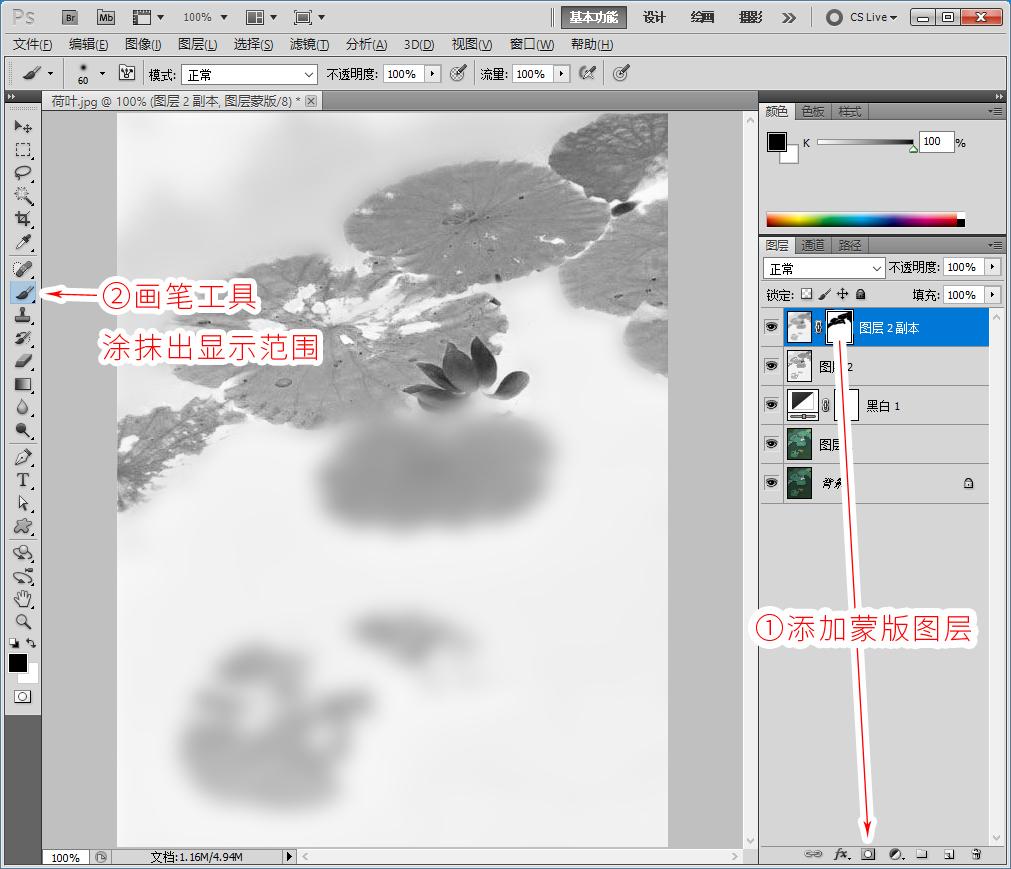Screen dimensions: 1011x869
Task: Open layer style fx menu
Action: click(841, 854)
